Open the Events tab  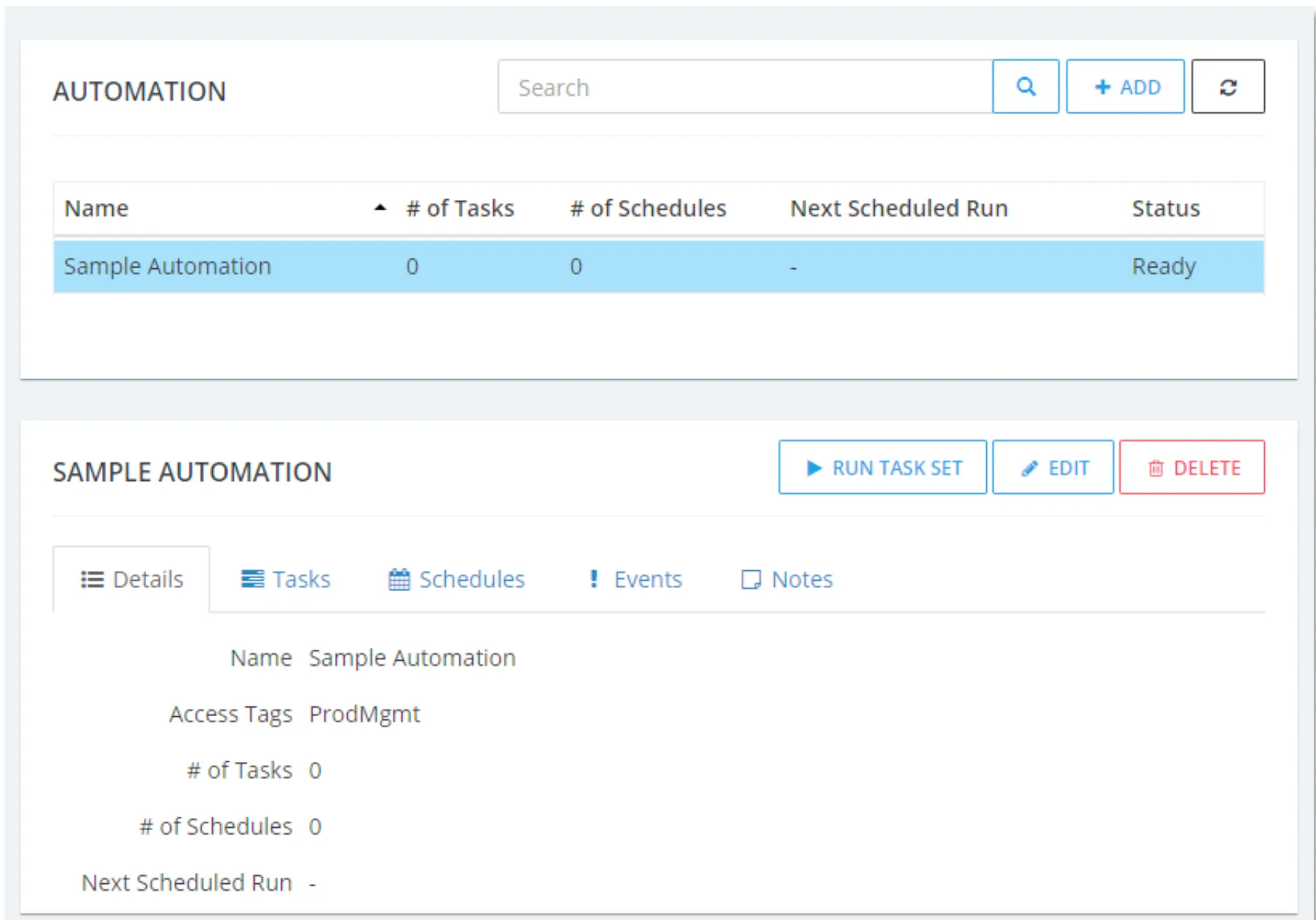pos(636,579)
